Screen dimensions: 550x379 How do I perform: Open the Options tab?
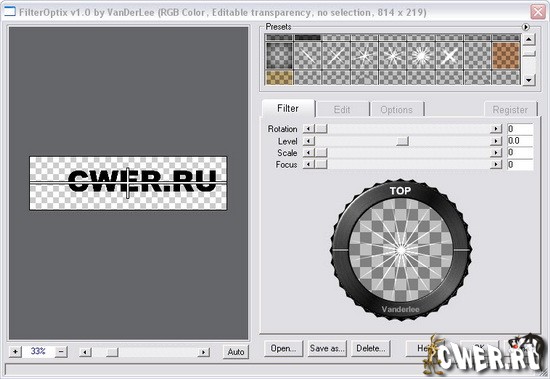pos(397,110)
